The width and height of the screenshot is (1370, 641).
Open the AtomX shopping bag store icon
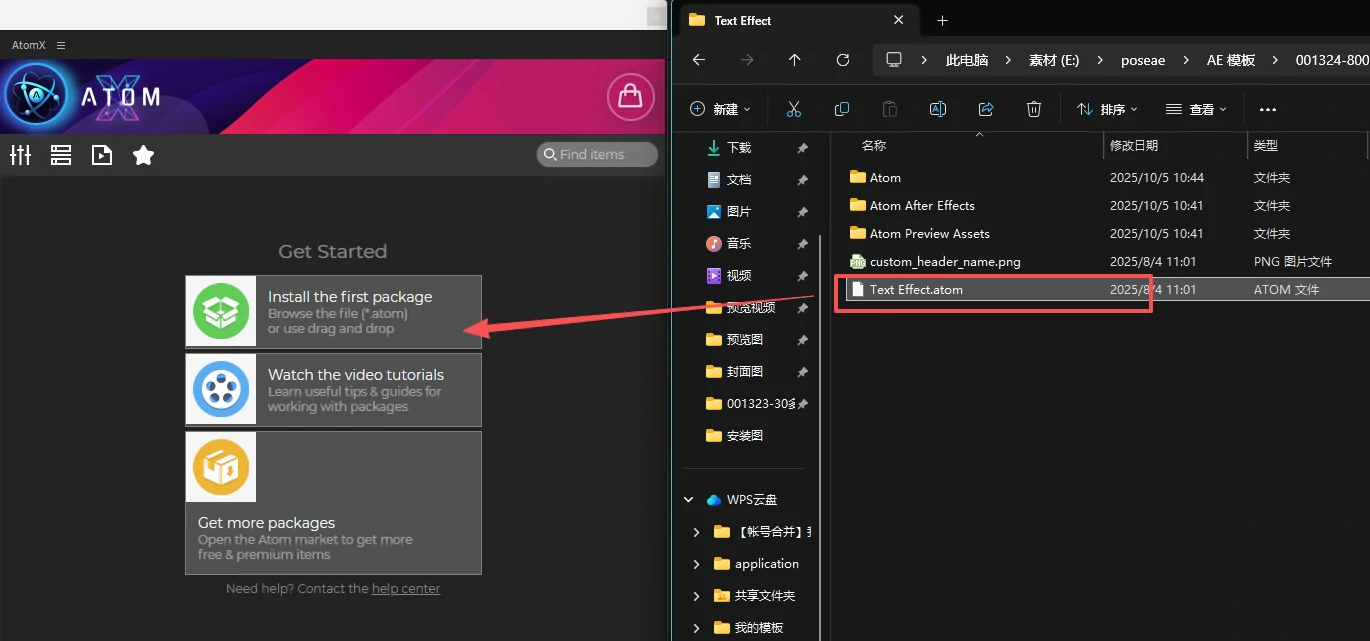pyautogui.click(x=630, y=96)
